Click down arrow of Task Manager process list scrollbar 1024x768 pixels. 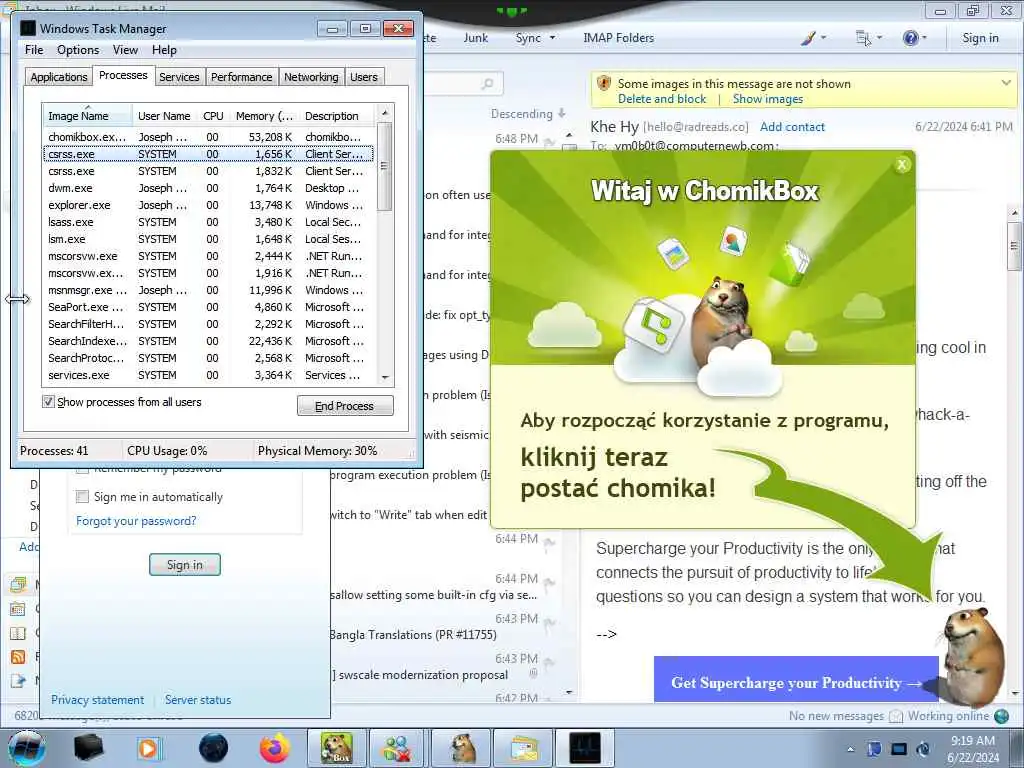pyautogui.click(x=385, y=377)
